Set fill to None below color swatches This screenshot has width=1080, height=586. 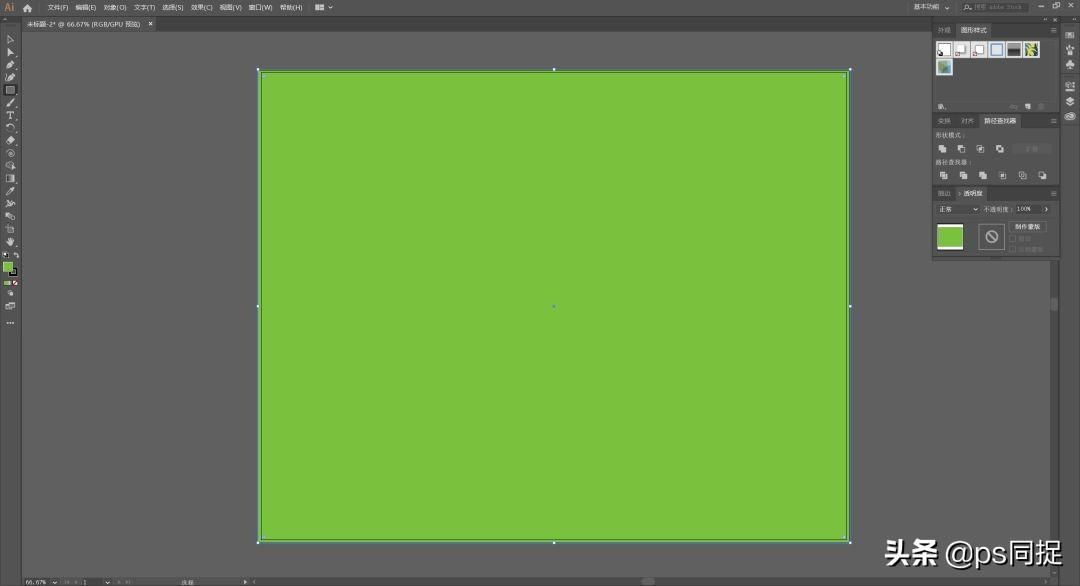(x=15, y=283)
